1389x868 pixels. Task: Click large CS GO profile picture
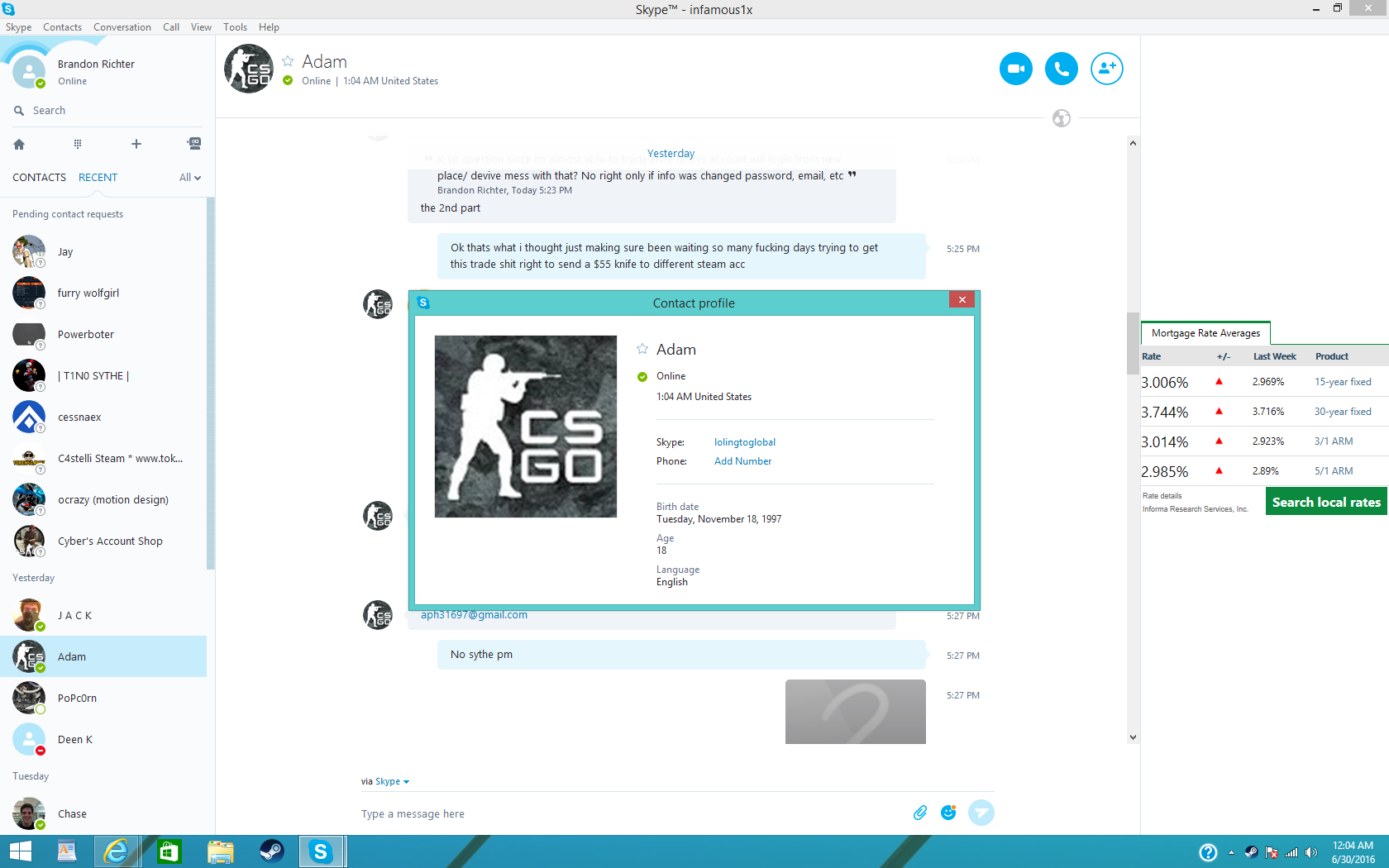526,427
